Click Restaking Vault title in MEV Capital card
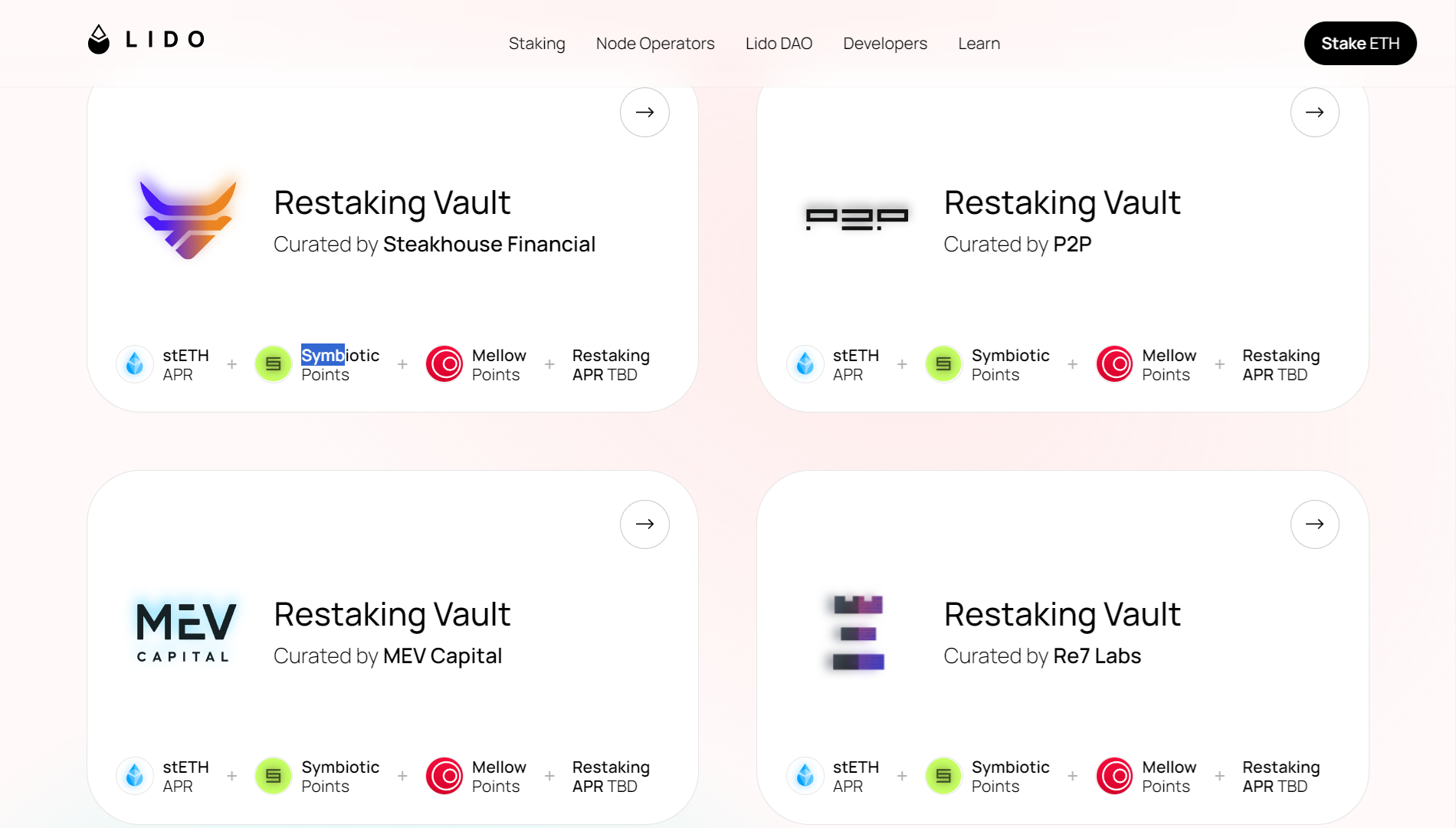This screenshot has height=828, width=1456. click(x=392, y=615)
